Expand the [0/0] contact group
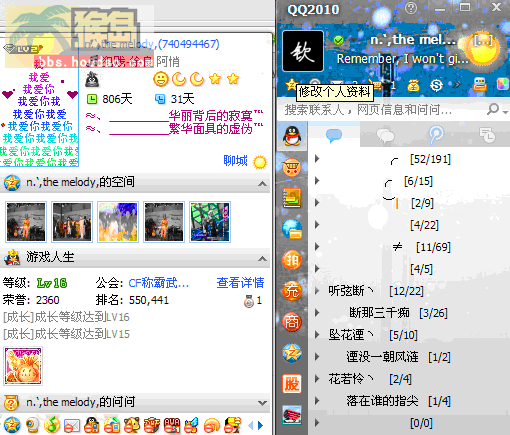The image size is (510, 435). tap(317, 423)
